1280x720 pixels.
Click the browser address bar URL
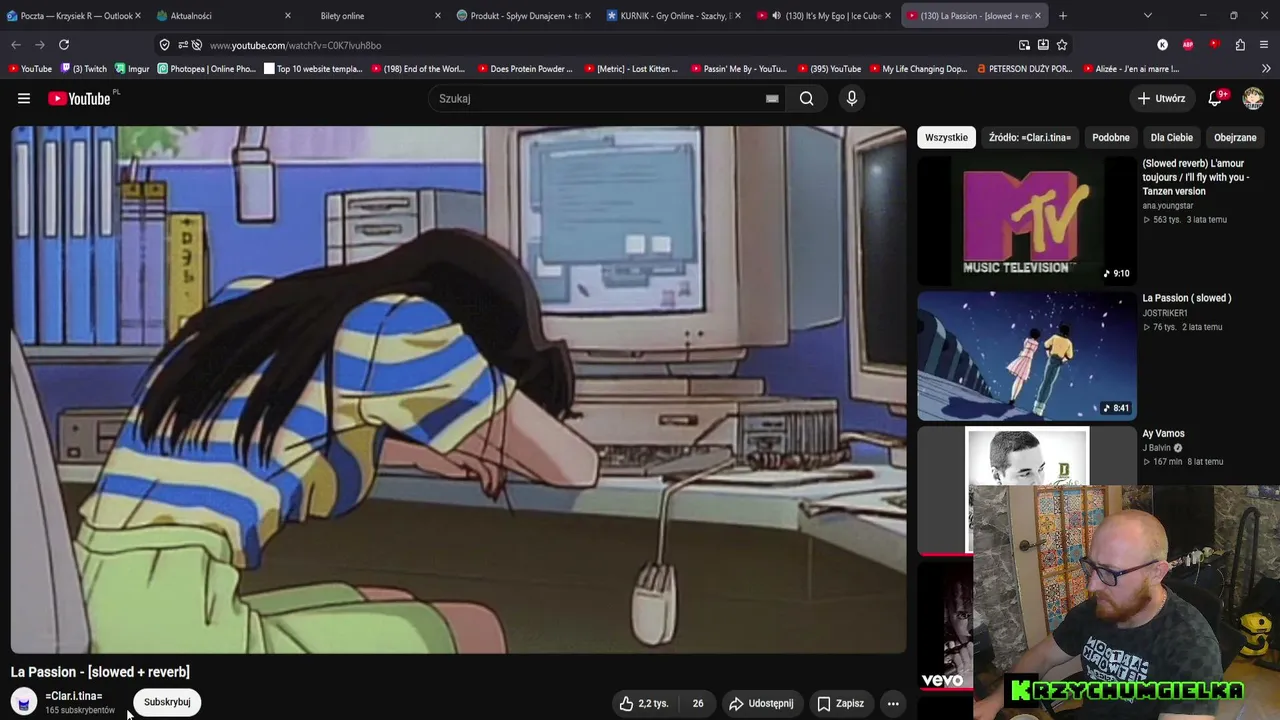tap(296, 45)
